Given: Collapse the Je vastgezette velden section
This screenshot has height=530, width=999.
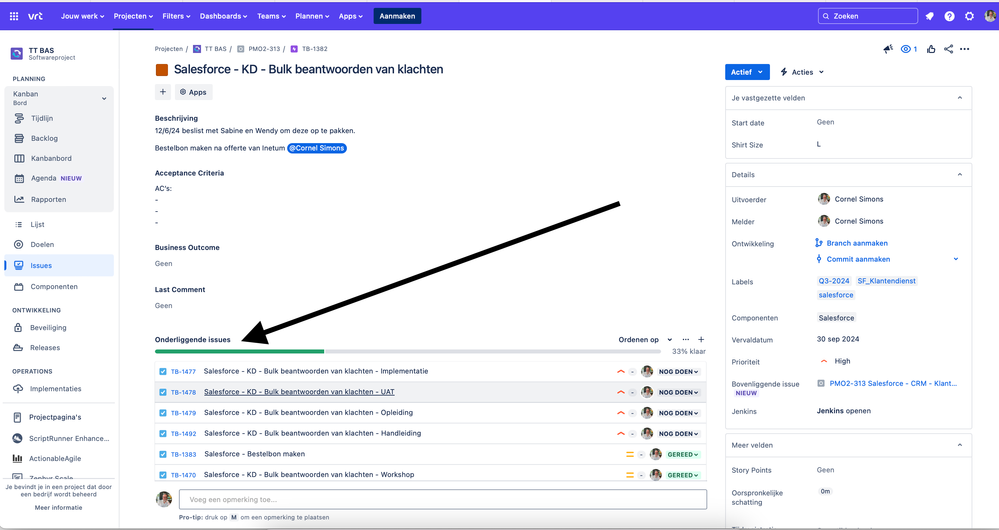Looking at the screenshot, I should [959, 98].
